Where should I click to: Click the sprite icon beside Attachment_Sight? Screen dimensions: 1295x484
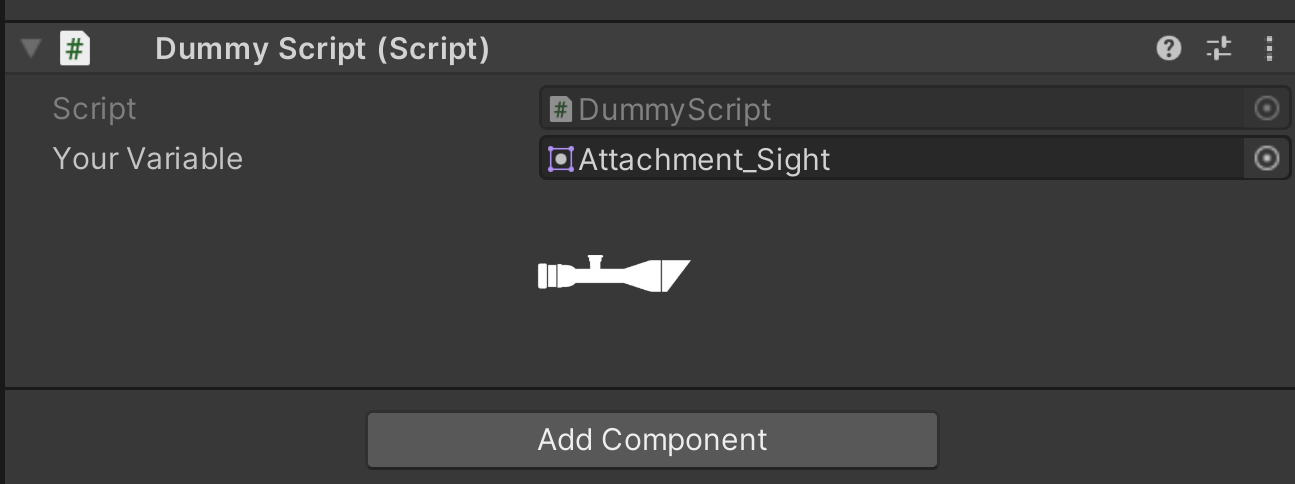pyautogui.click(x=561, y=159)
